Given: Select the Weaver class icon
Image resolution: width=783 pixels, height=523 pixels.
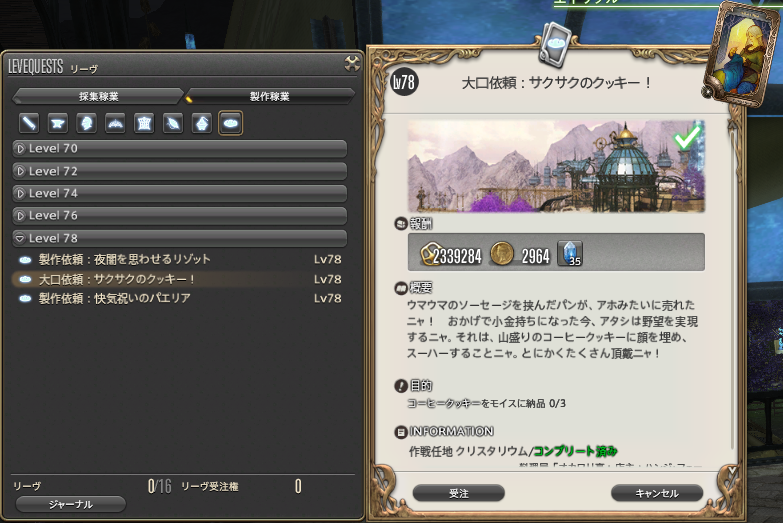Looking at the screenshot, I should 173,123.
